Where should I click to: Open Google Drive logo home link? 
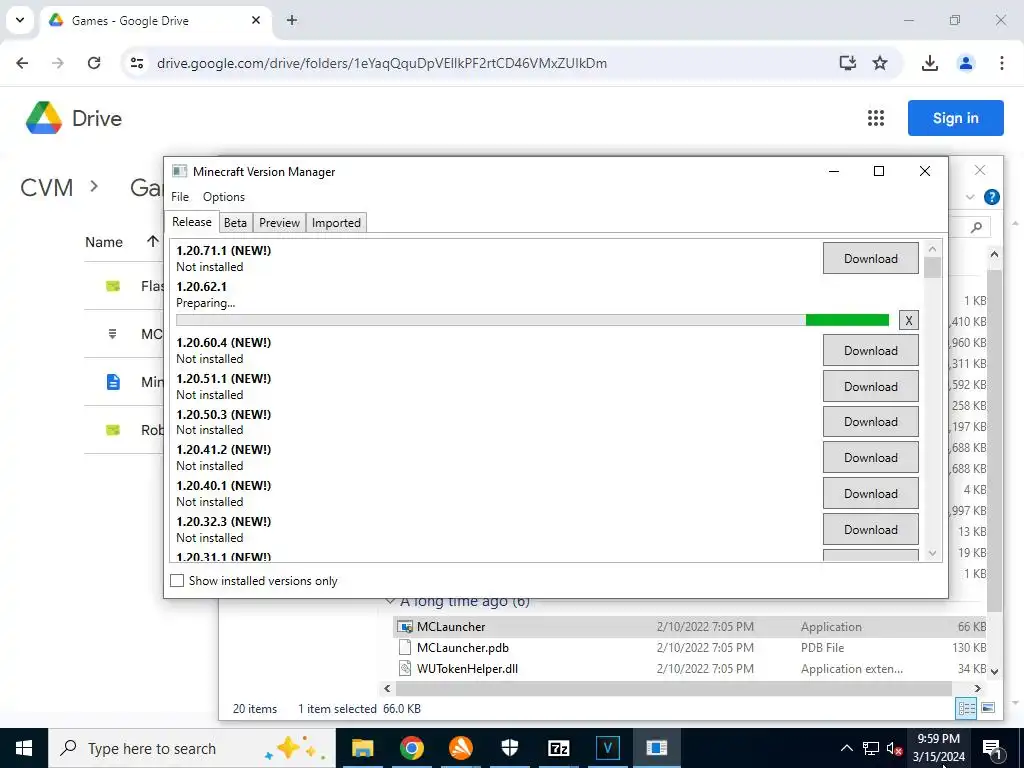pos(74,118)
